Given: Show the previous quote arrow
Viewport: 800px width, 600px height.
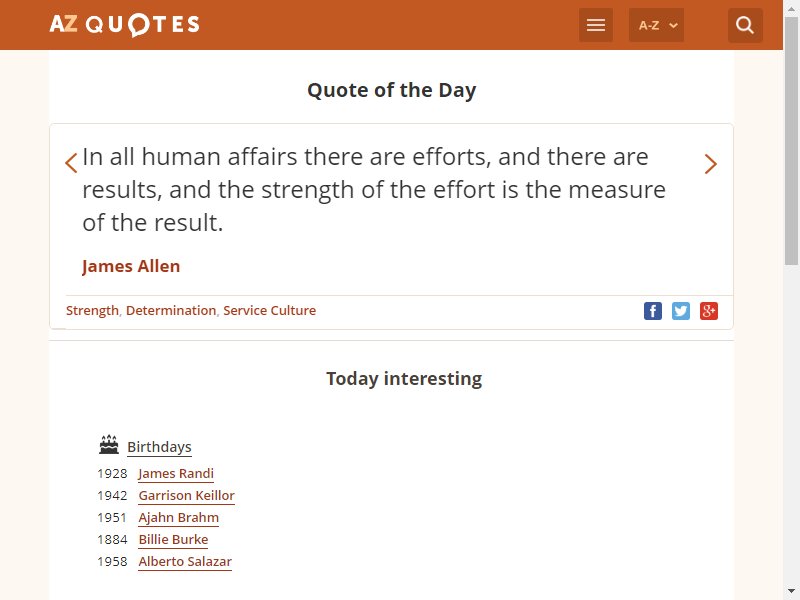Looking at the screenshot, I should [x=71, y=163].
